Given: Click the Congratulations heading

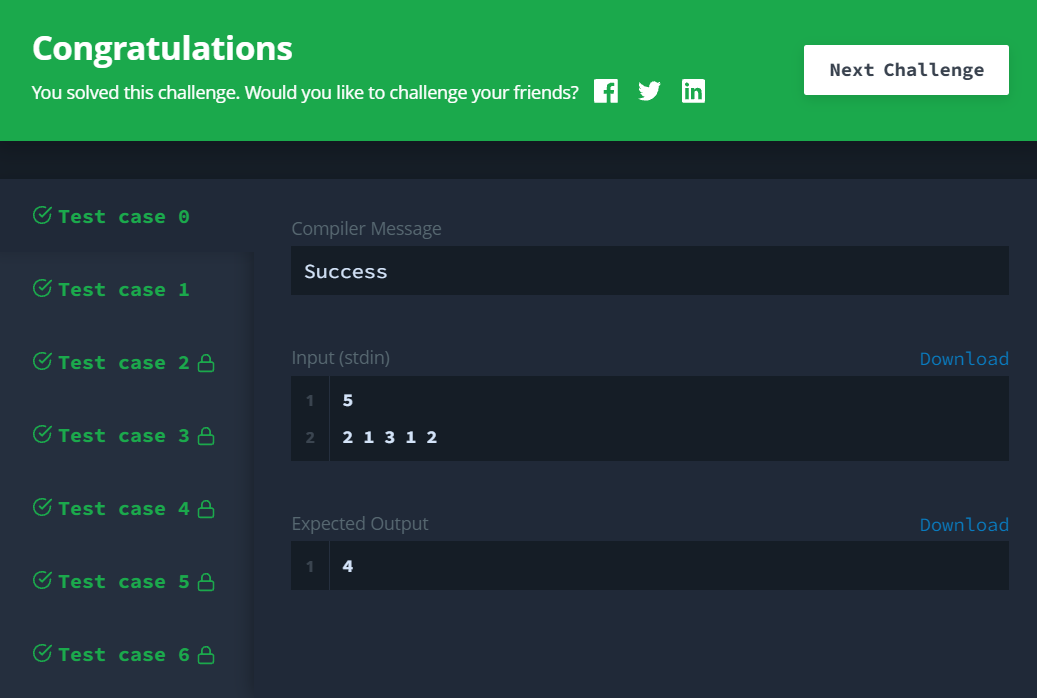Looking at the screenshot, I should 162,48.
